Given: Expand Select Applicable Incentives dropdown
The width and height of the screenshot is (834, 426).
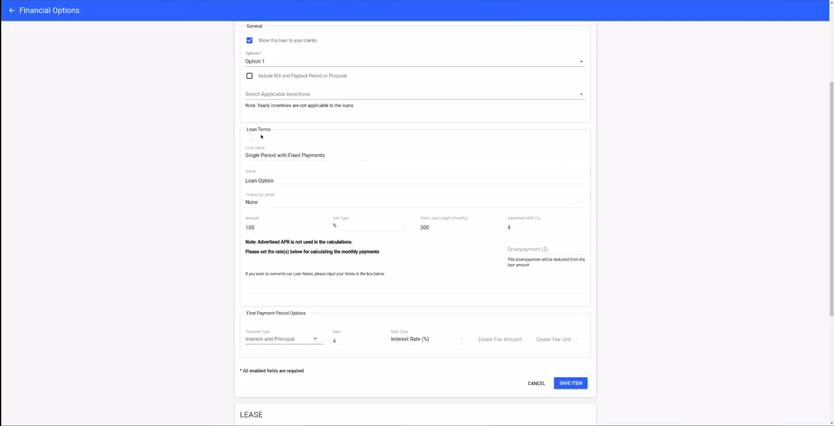Looking at the screenshot, I should [414, 95].
